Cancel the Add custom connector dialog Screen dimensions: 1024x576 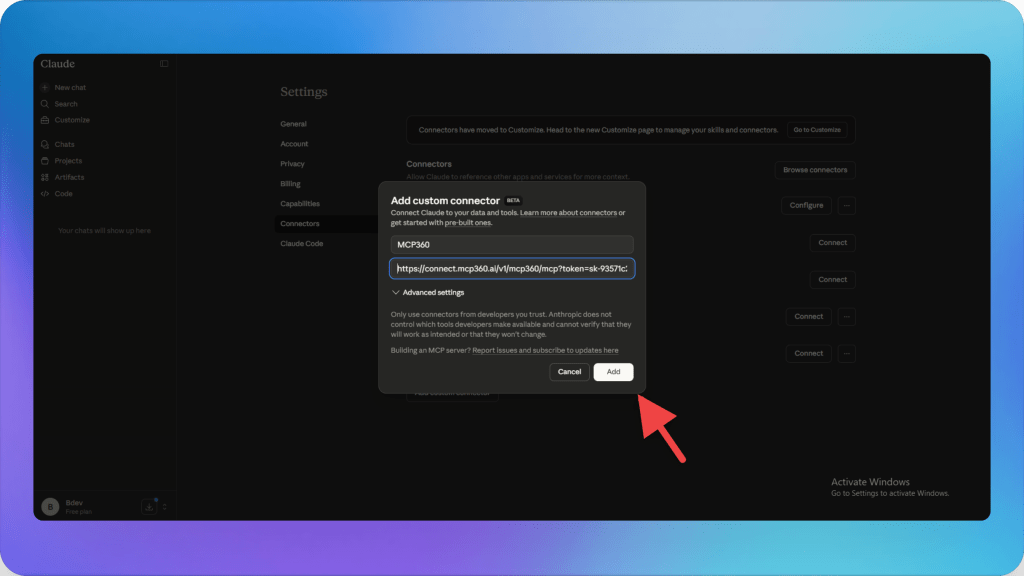[569, 372]
